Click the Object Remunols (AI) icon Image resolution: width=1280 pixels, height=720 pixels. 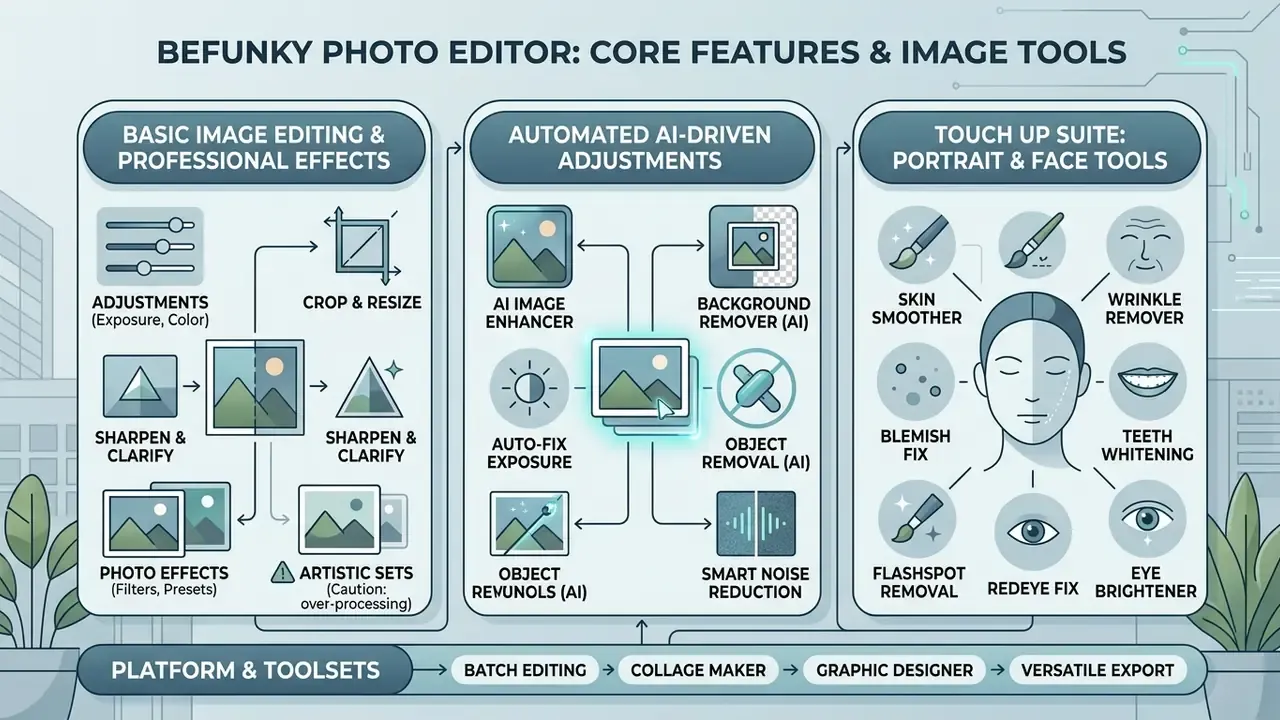point(529,523)
